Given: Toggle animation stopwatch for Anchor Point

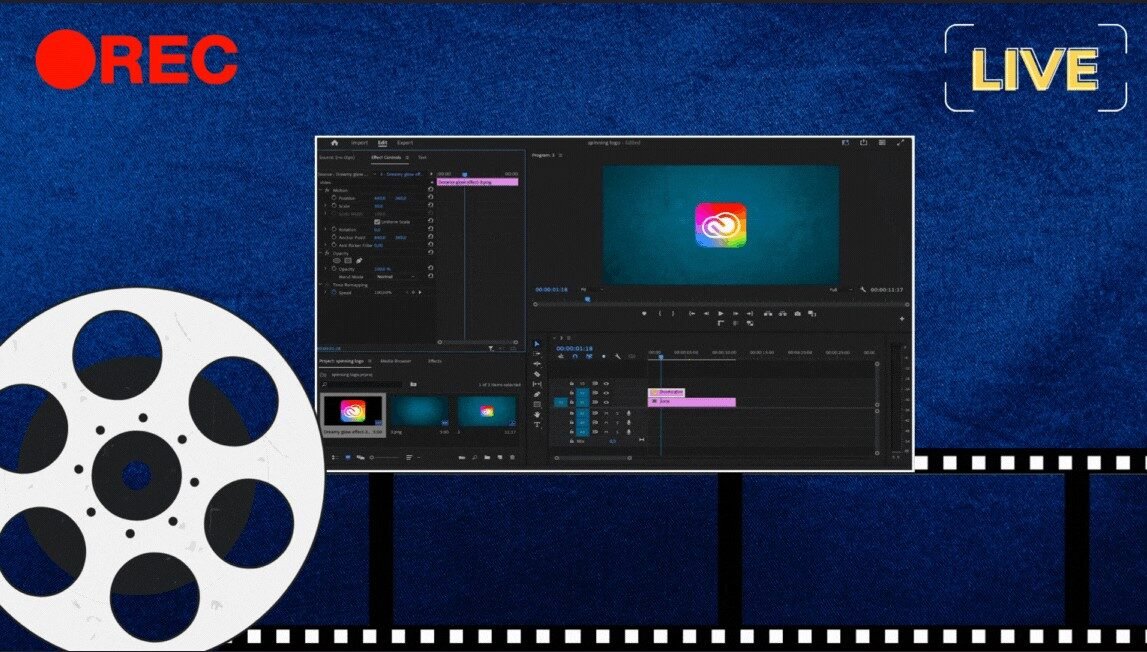Looking at the screenshot, I should [x=334, y=238].
